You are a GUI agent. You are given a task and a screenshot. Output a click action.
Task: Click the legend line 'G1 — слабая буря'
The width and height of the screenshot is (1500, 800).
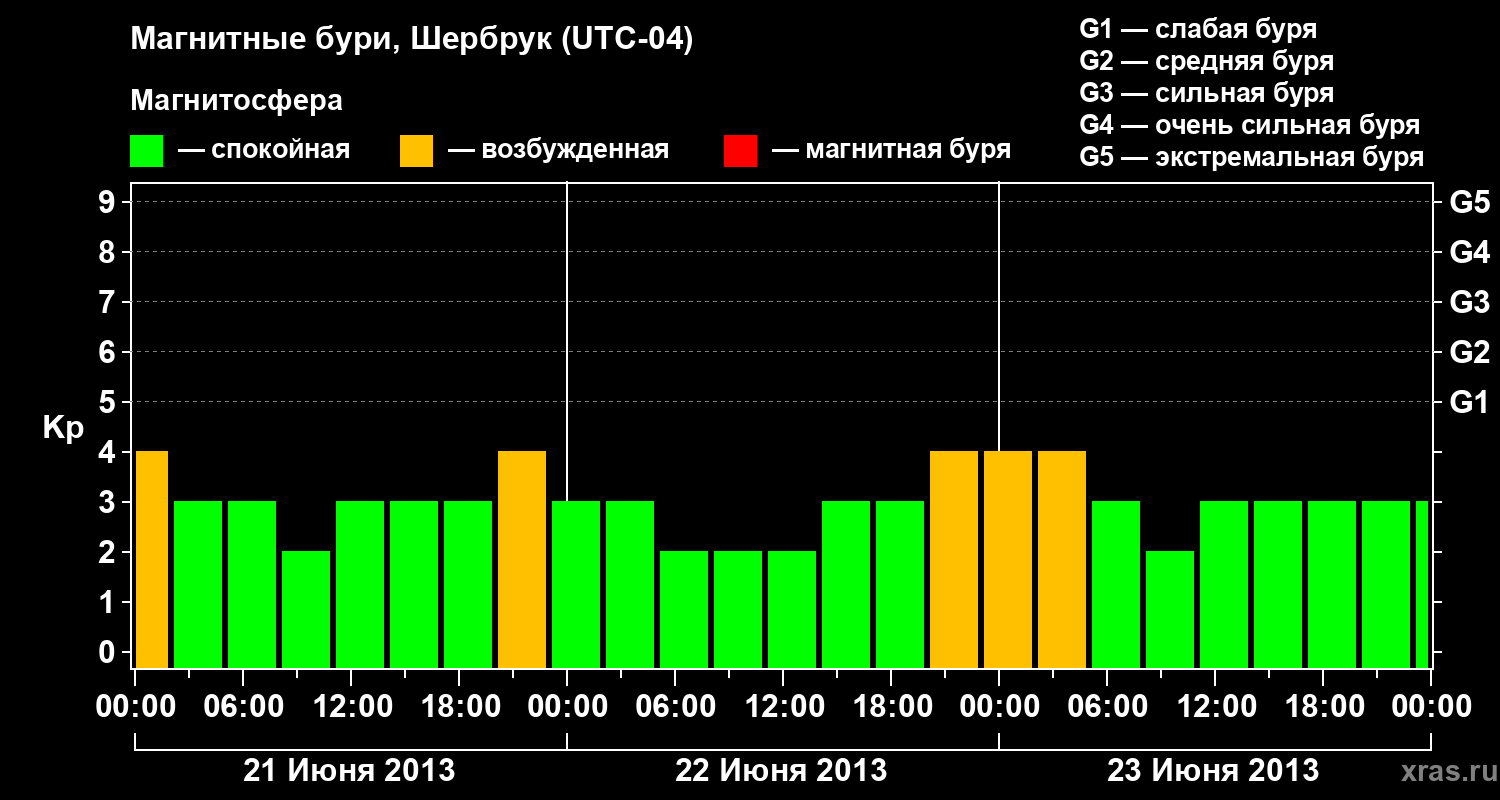[1198, 29]
